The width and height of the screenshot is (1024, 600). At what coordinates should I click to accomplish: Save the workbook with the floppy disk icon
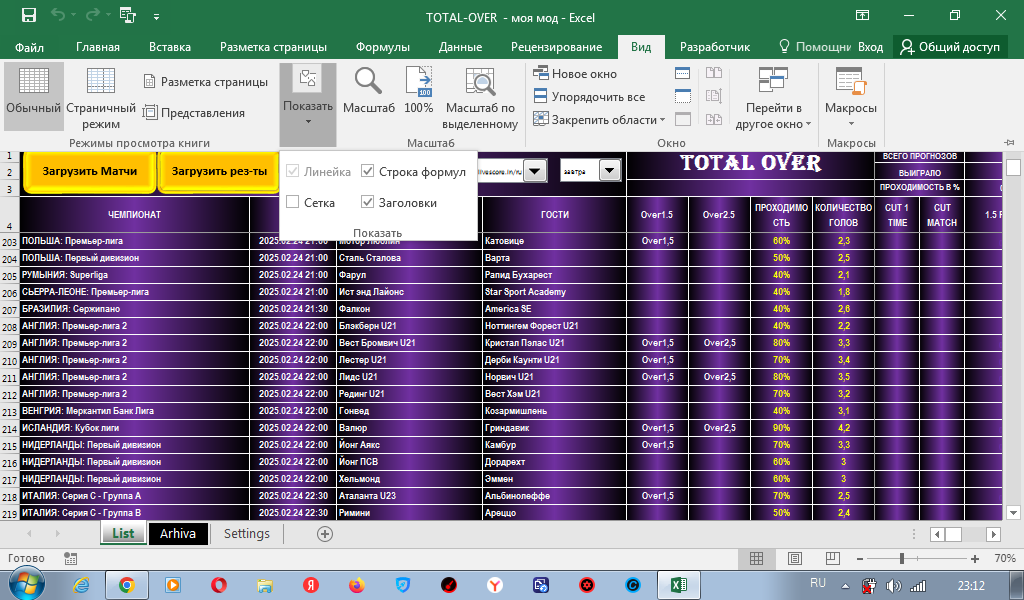click(x=29, y=16)
